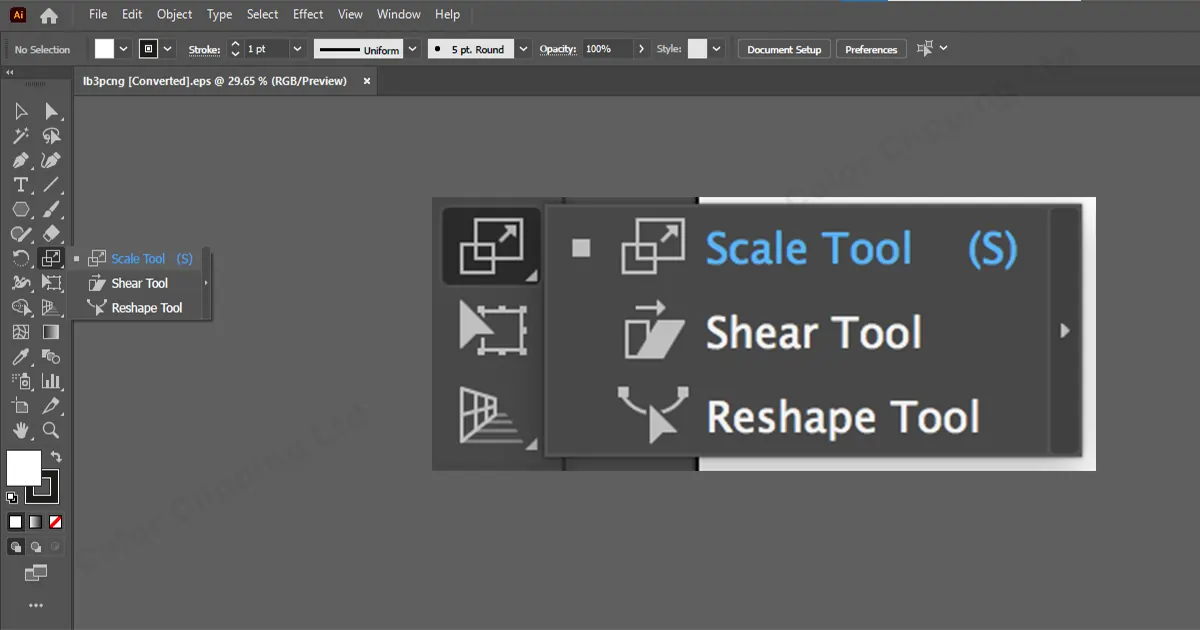This screenshot has height=630, width=1200.
Task: Open the Stroke panel link
Action: click(204, 50)
